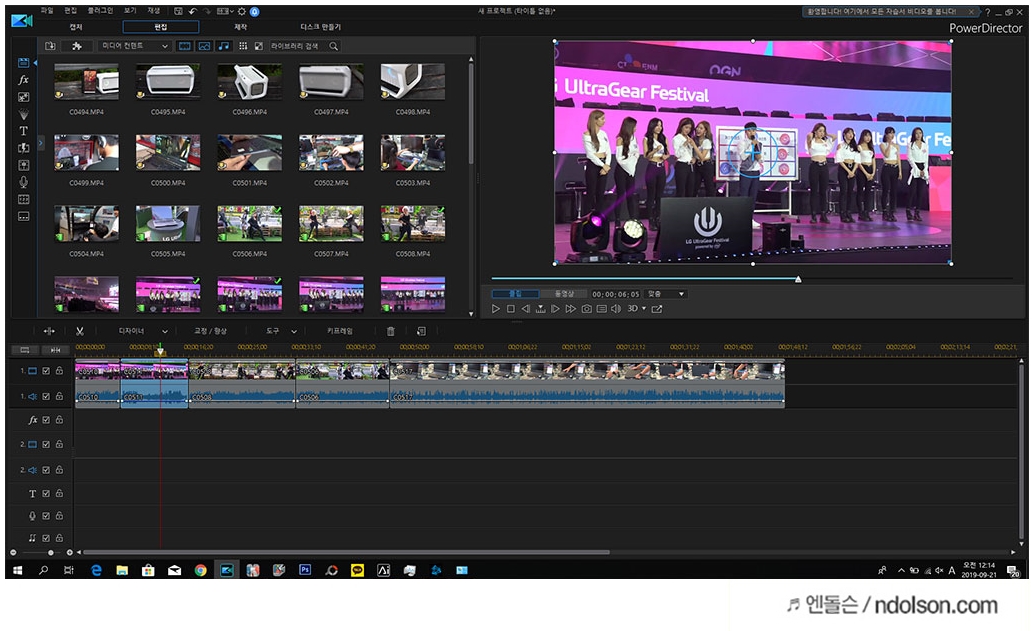The width and height of the screenshot is (1034, 631).
Task: Undock the preview window icon
Action: pyautogui.click(x=657, y=309)
